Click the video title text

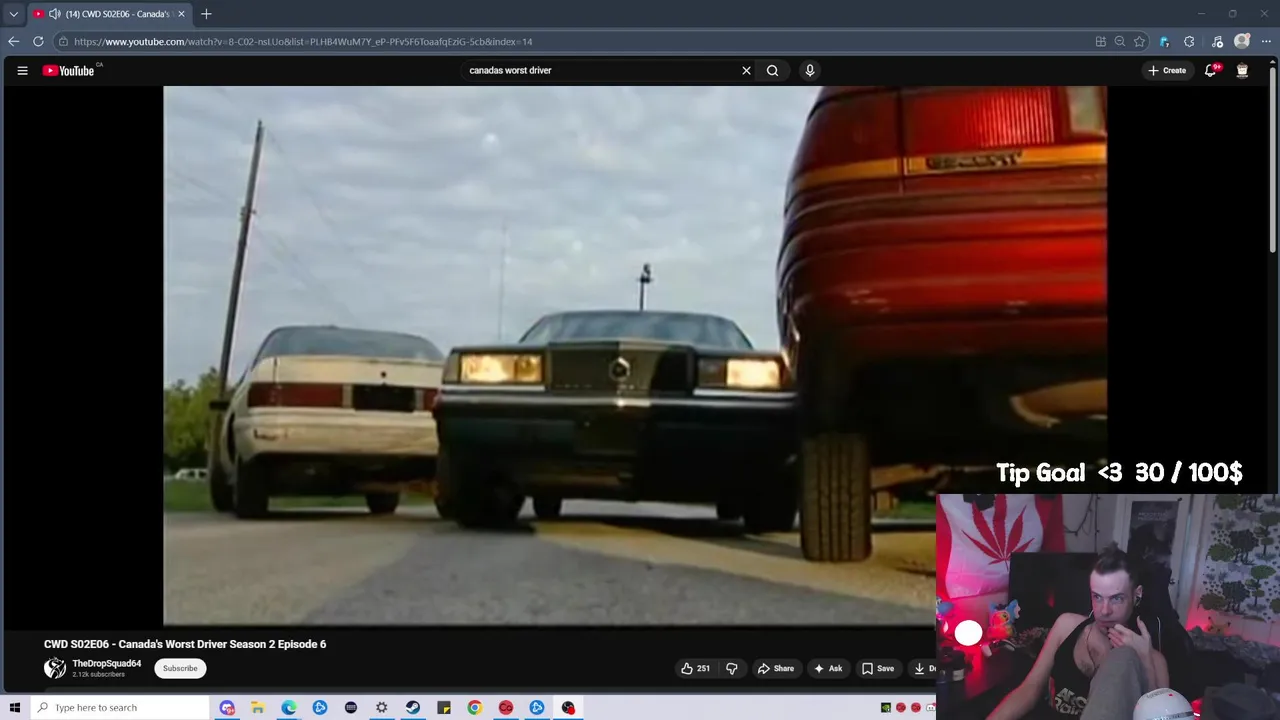click(x=185, y=644)
